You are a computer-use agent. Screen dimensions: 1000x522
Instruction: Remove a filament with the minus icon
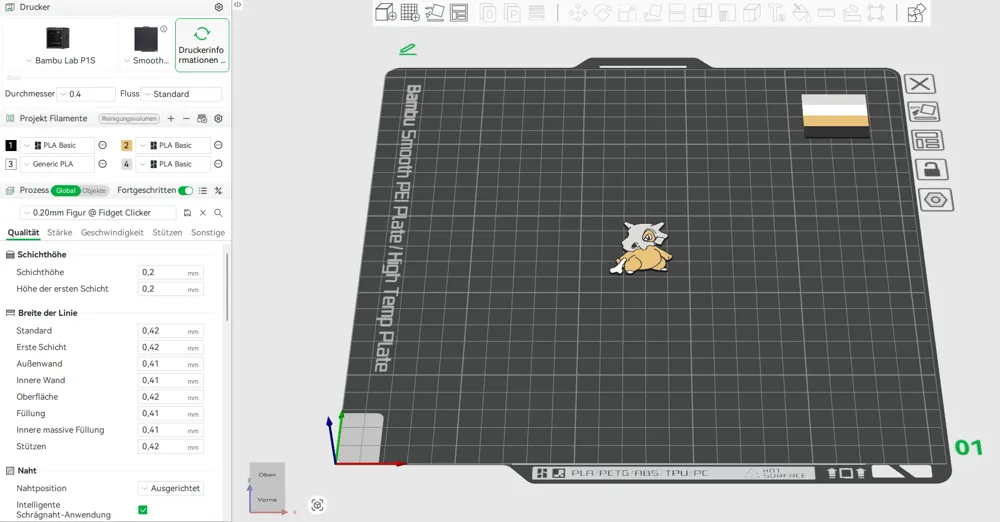tap(186, 119)
